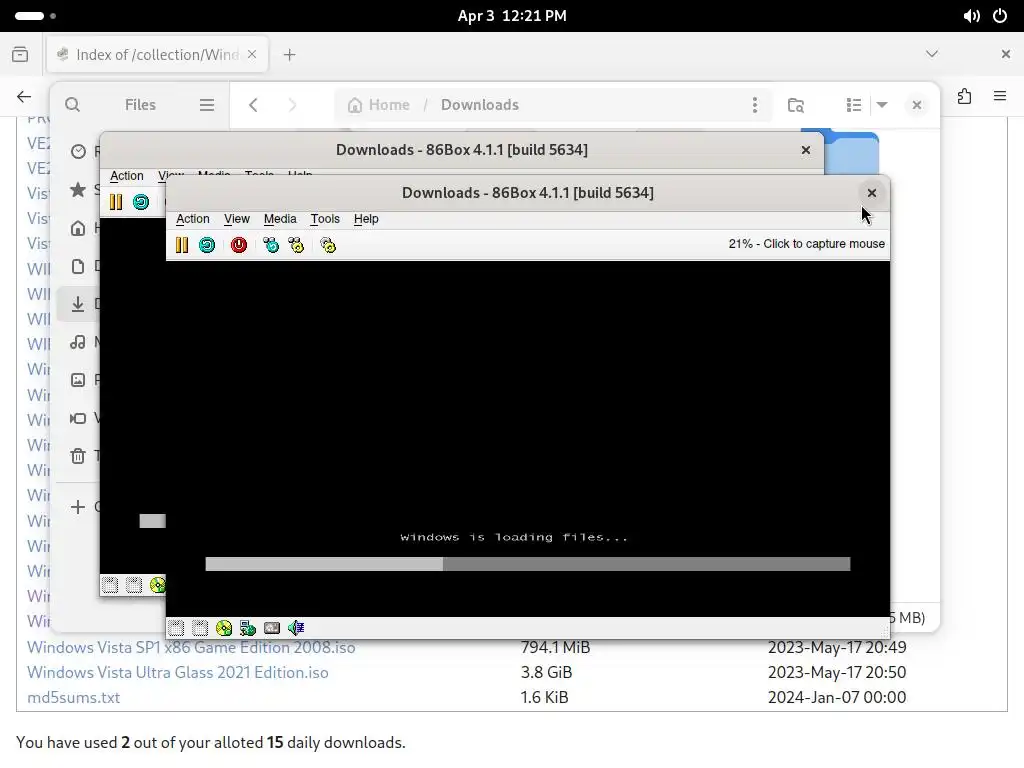Viewport: 1024px width, 768px height.
Task: Click CD-ROM disc icon in front status bar
Action: [x=224, y=628]
